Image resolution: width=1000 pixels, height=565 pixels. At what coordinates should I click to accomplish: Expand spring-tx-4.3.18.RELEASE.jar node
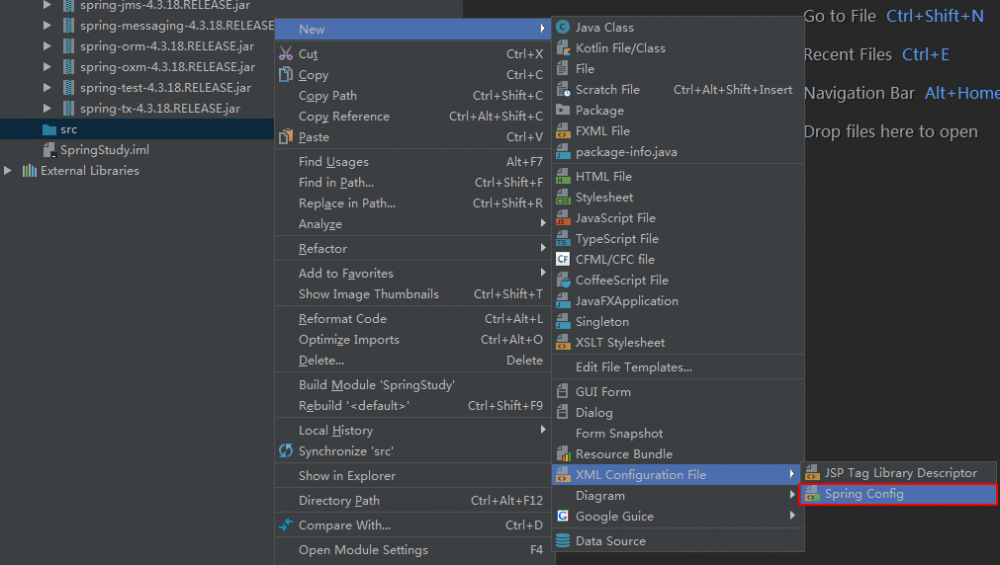click(47, 108)
